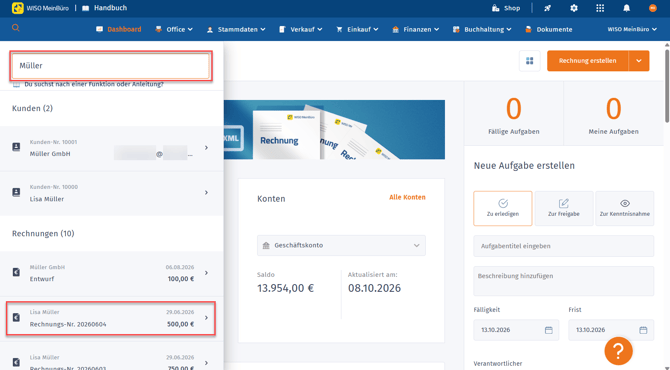Open the Frist calendar icon
The width and height of the screenshot is (670, 370).
point(643,330)
